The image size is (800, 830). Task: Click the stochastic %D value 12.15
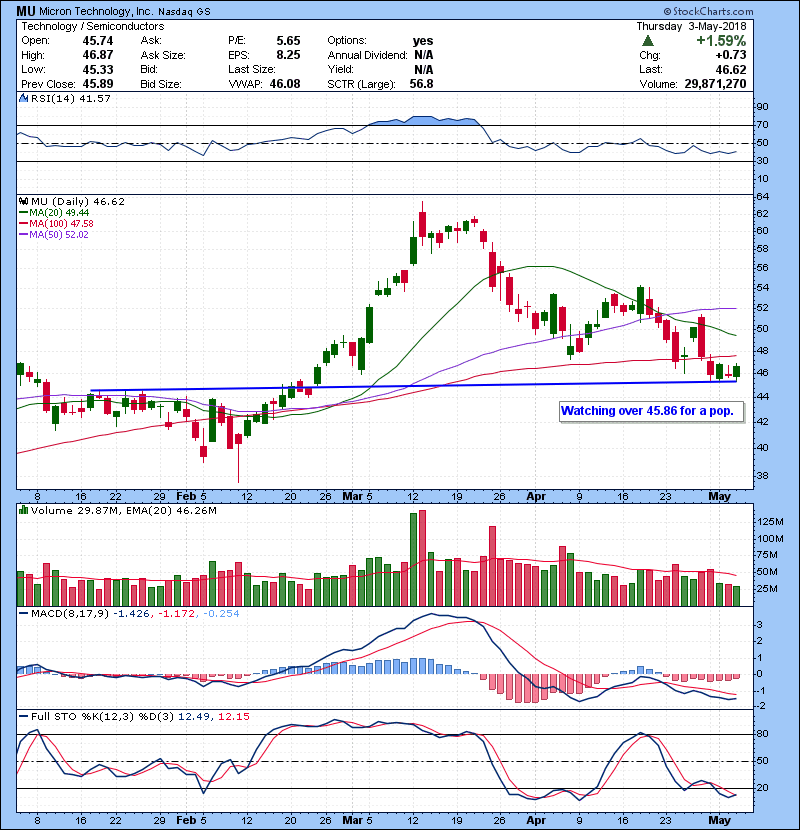pos(233,717)
